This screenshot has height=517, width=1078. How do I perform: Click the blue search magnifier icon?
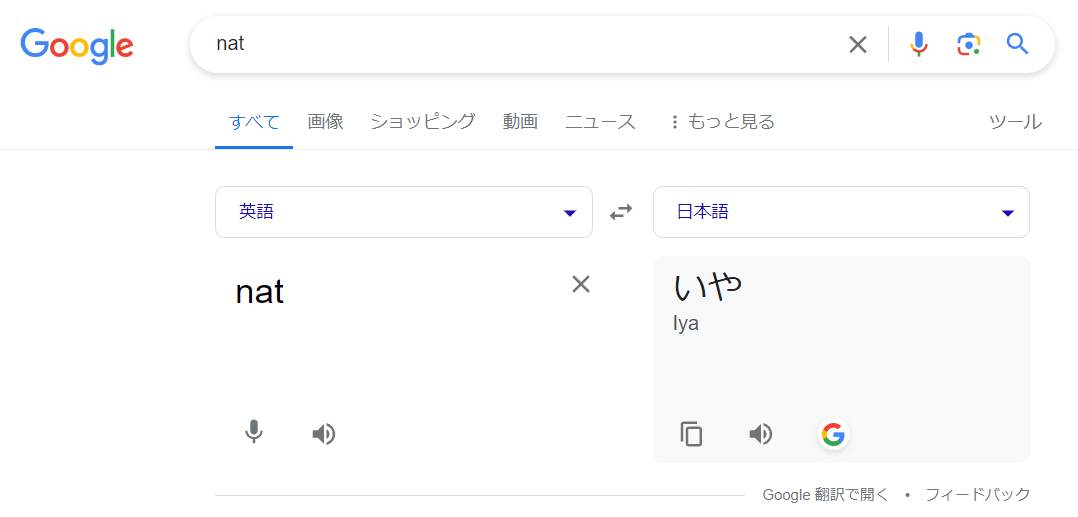tap(1018, 44)
